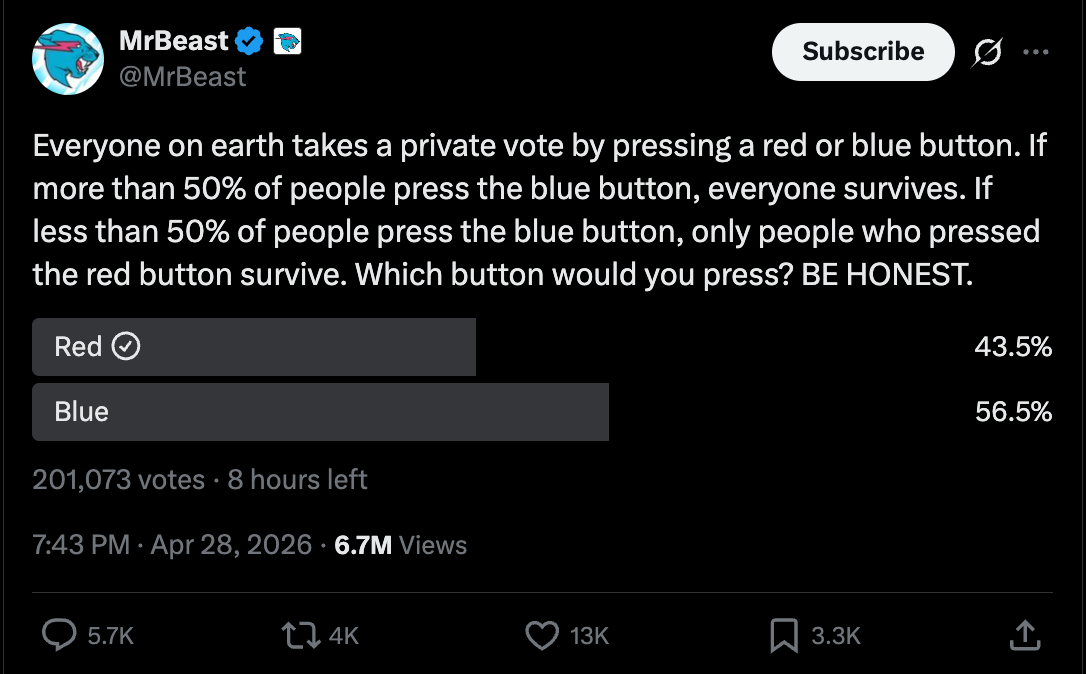Open the @MrBeast handle link
The width and height of the screenshot is (1086, 674).
coord(182,76)
